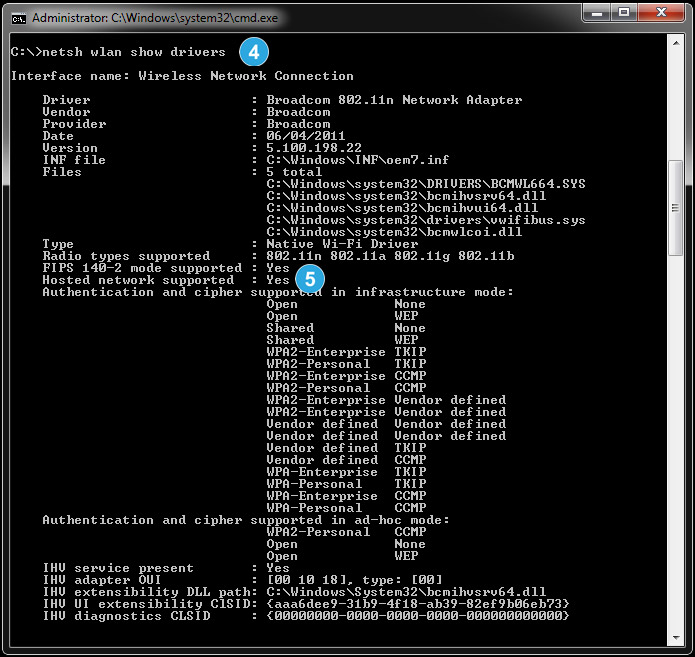The image size is (695, 657).
Task: Click 'FIPS 140-2 mode supported' label
Action: coord(142,268)
